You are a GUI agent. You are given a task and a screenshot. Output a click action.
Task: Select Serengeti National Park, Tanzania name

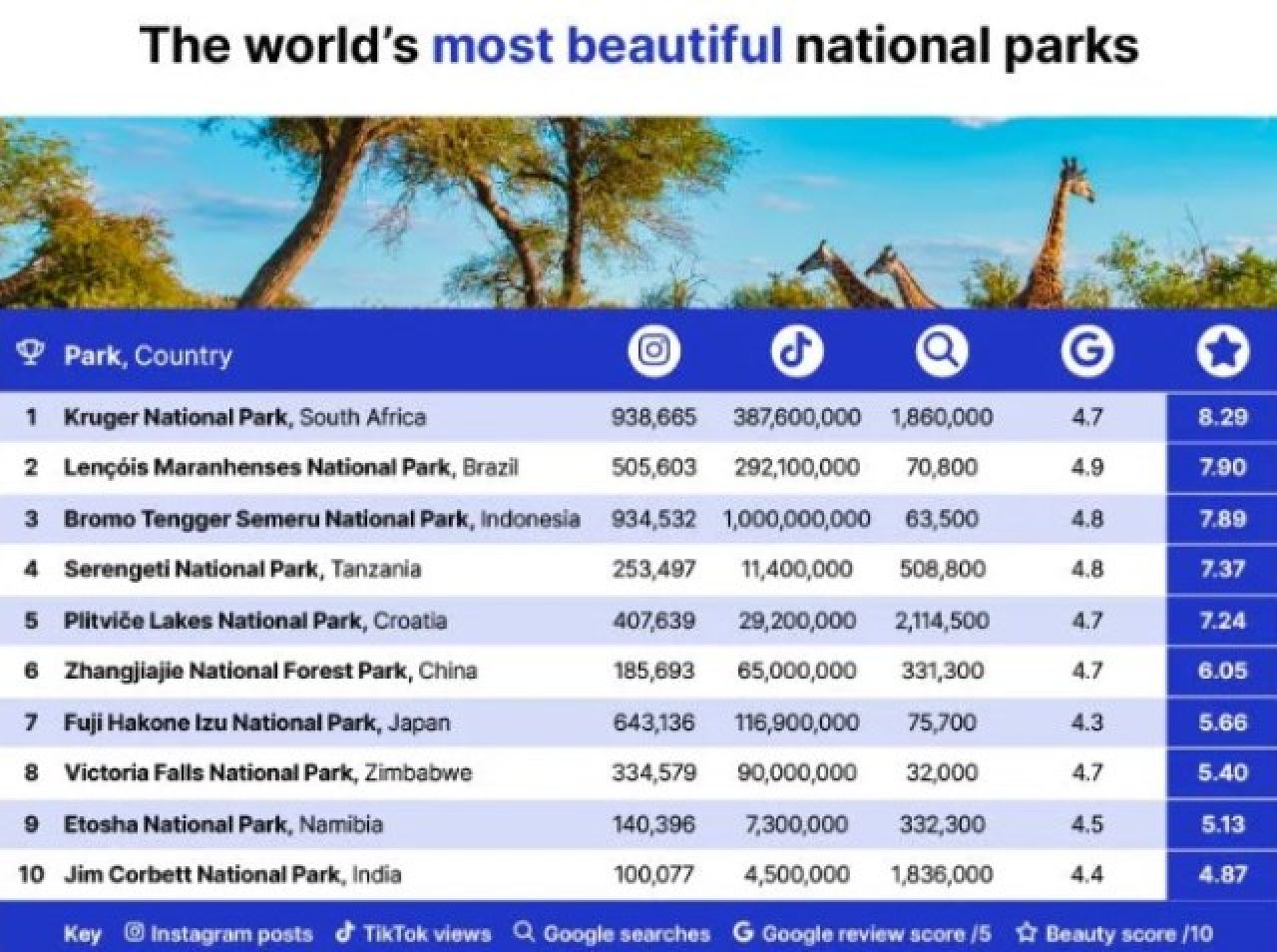coord(242,569)
